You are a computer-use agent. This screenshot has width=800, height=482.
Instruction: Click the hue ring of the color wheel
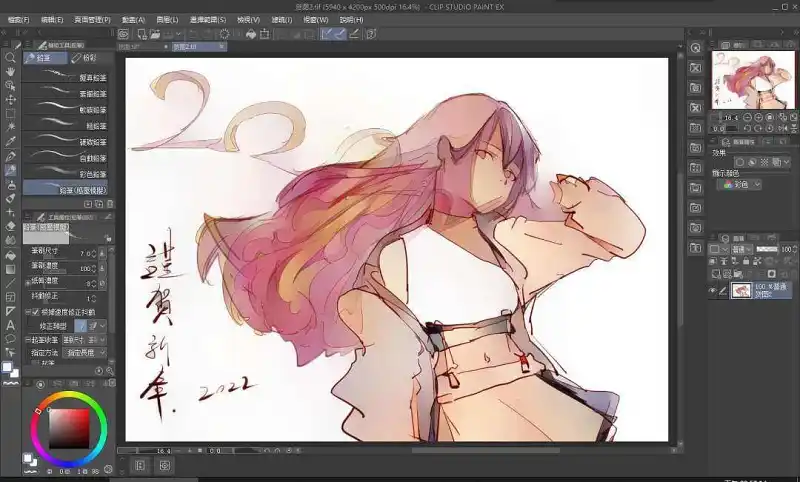tap(68, 396)
